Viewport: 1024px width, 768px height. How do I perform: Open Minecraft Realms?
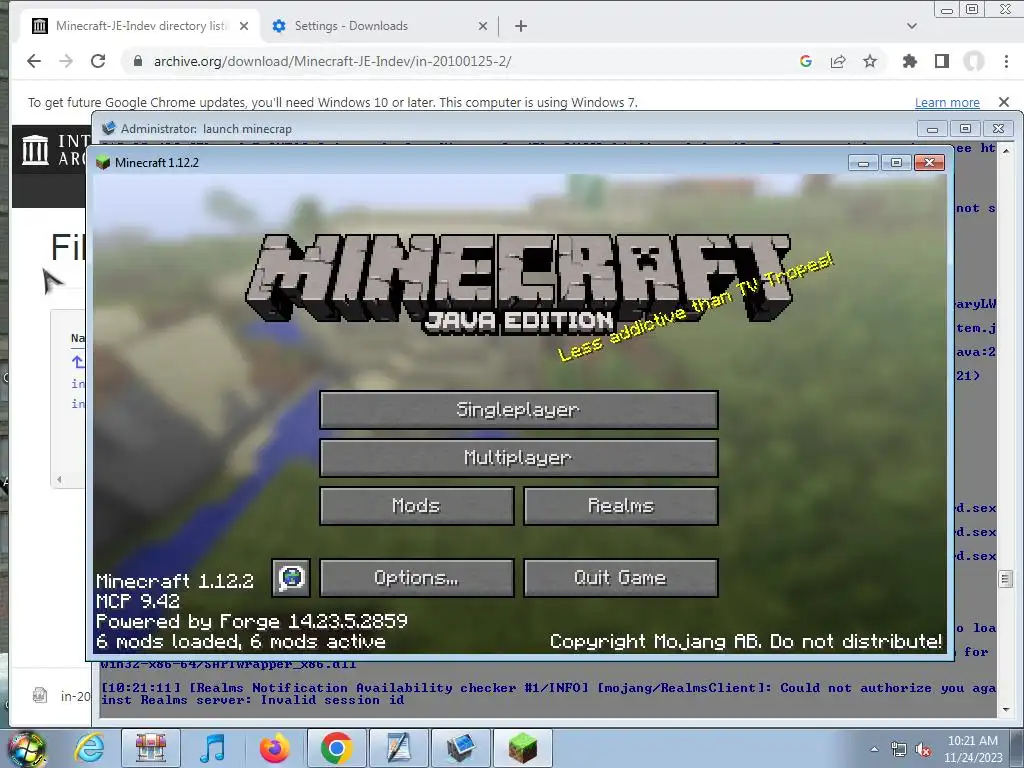pos(620,505)
